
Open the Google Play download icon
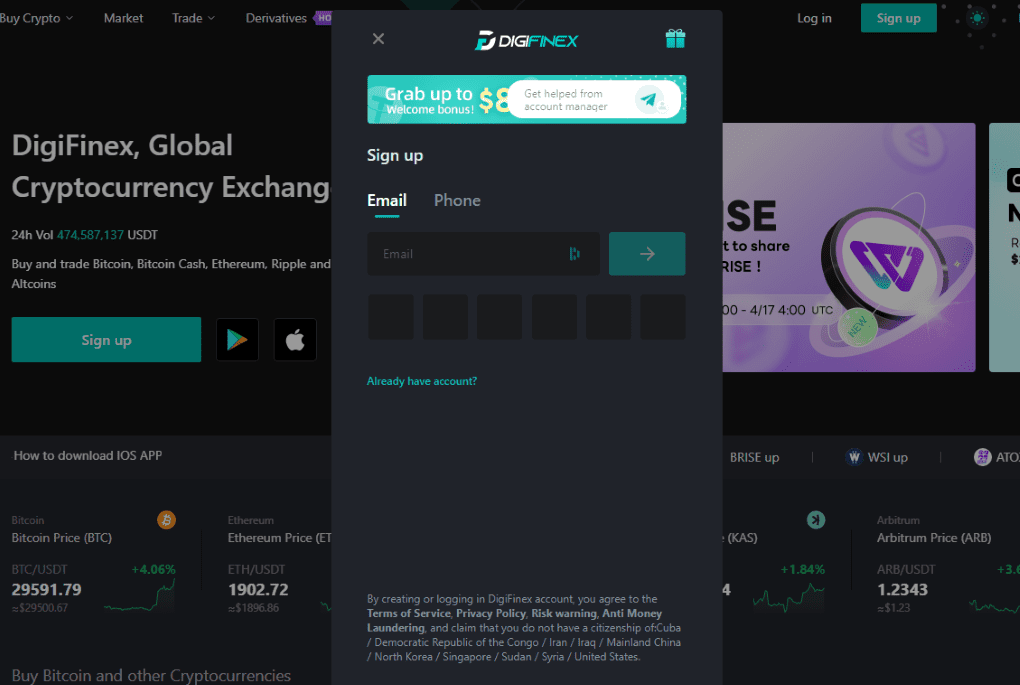(237, 340)
